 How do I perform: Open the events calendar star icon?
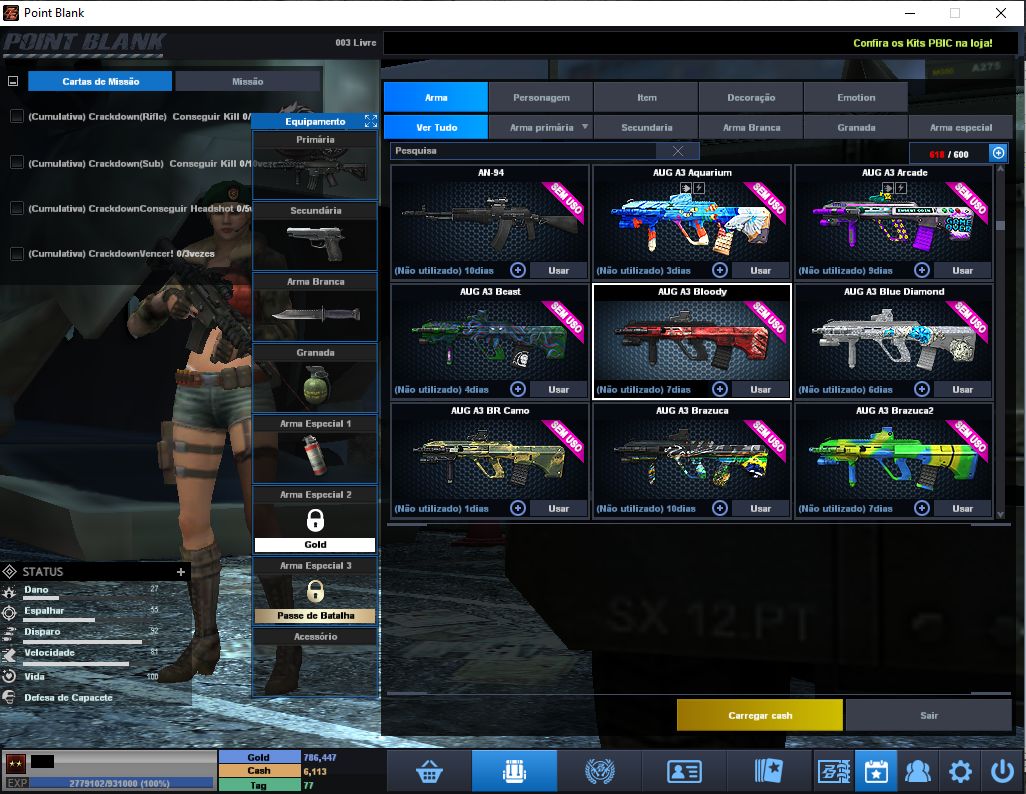coord(876,772)
